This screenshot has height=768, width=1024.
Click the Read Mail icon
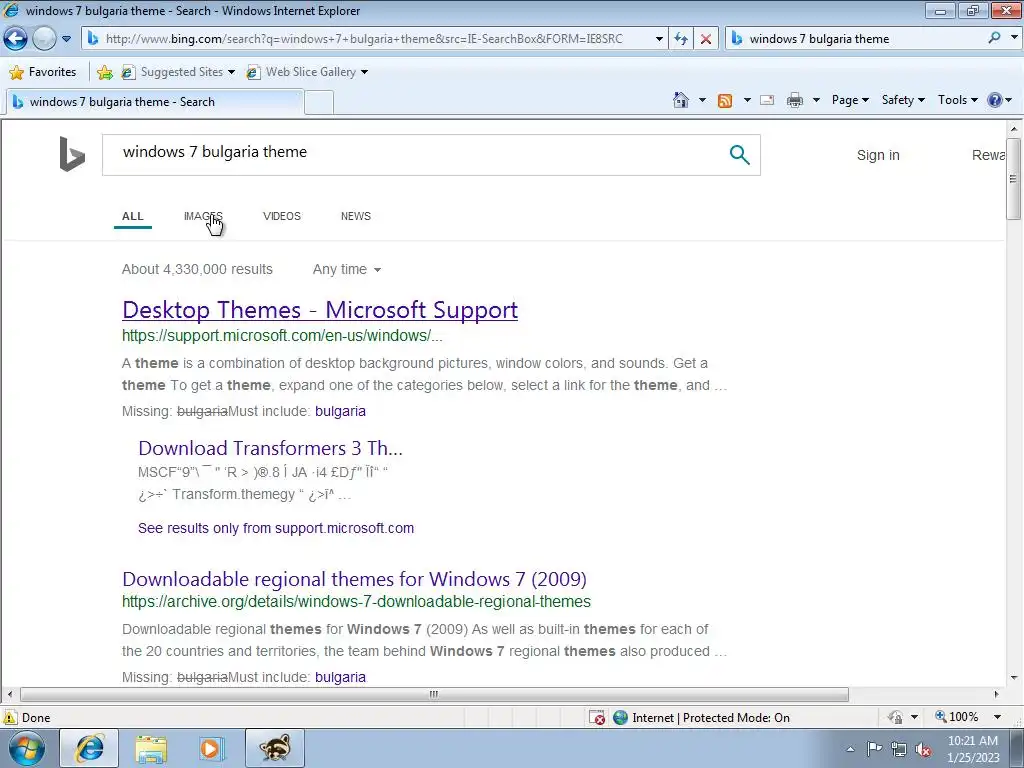[x=767, y=100]
